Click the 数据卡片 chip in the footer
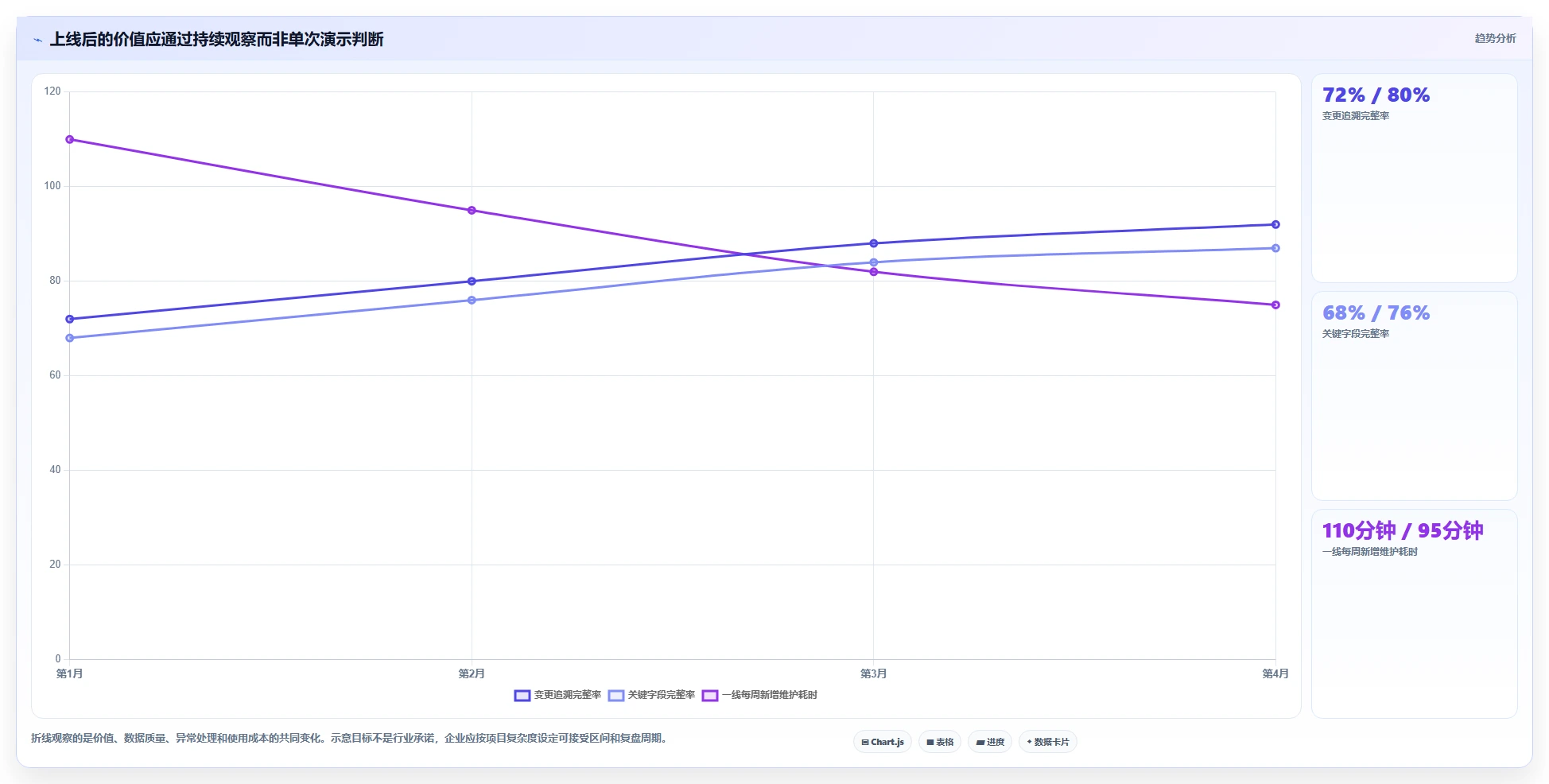The image size is (1549, 784). pyautogui.click(x=1048, y=742)
